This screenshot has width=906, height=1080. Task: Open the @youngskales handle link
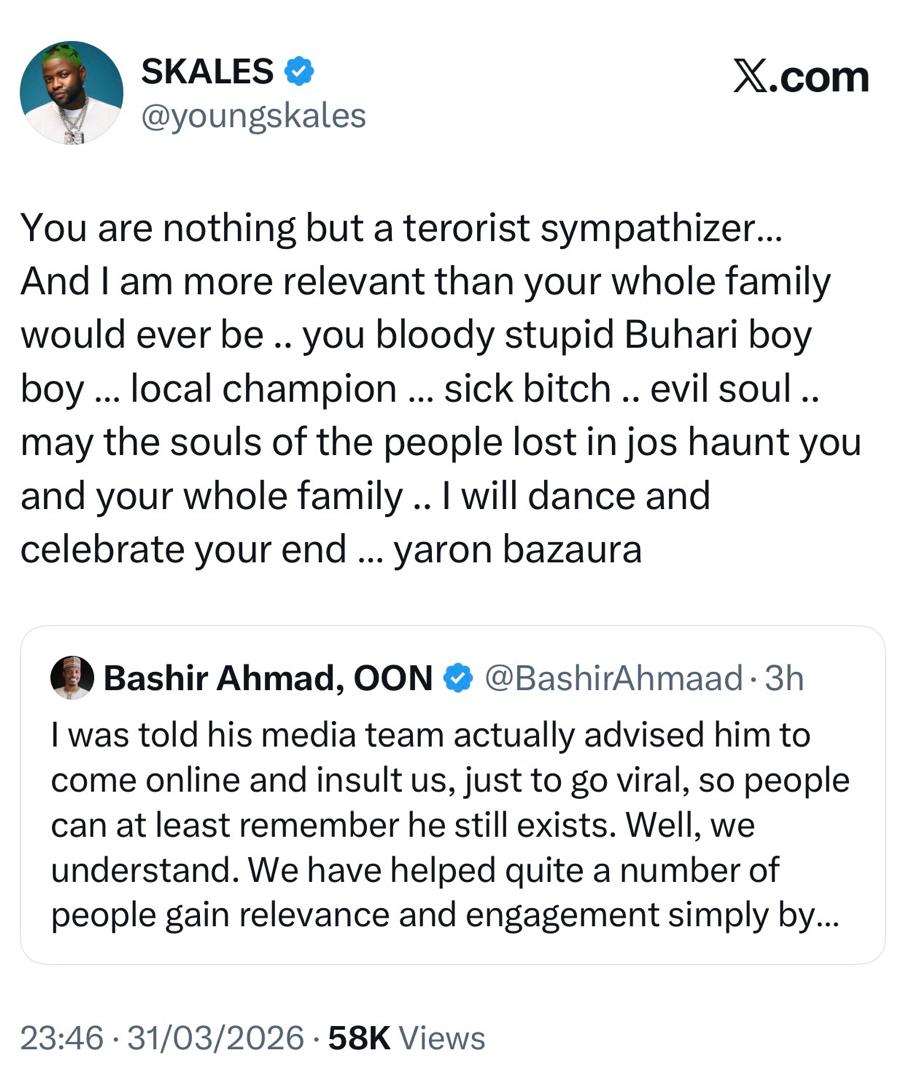coord(254,116)
